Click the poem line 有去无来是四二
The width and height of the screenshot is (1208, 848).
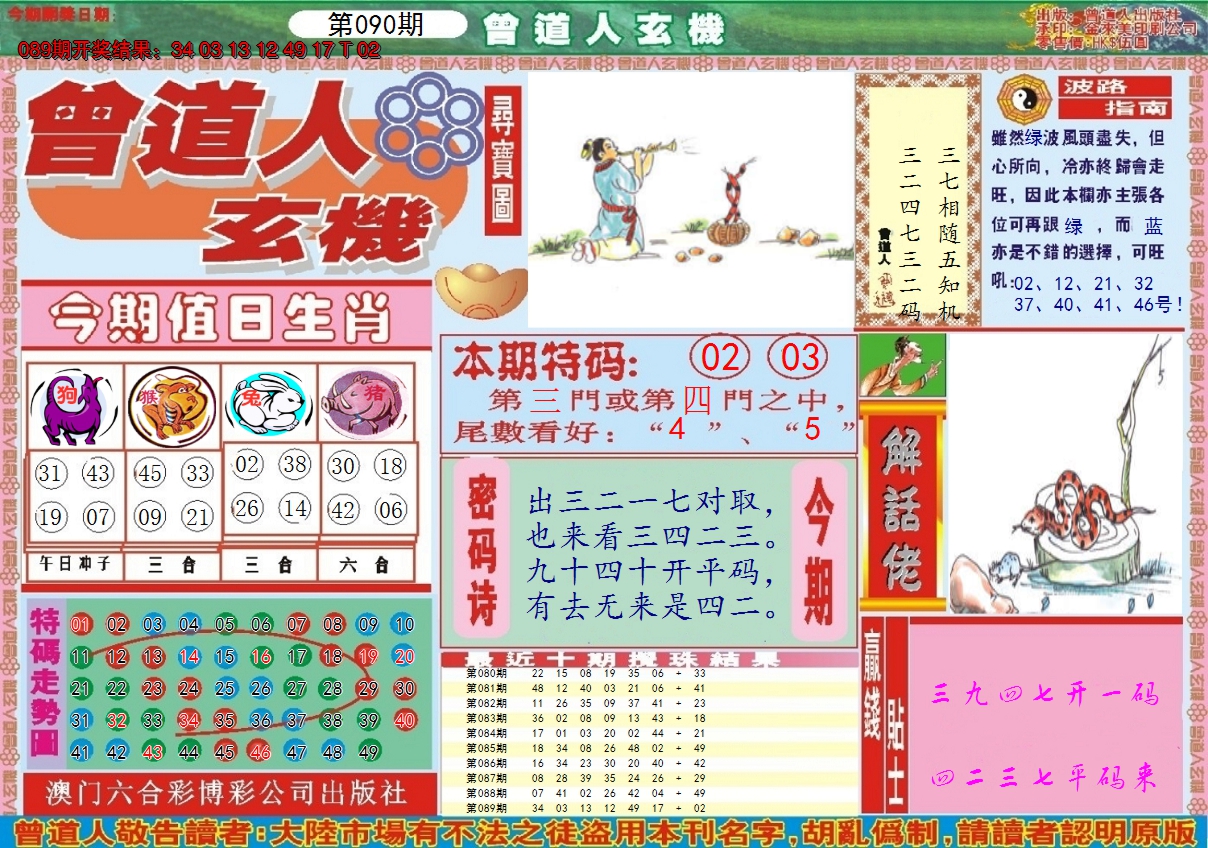tap(653, 607)
